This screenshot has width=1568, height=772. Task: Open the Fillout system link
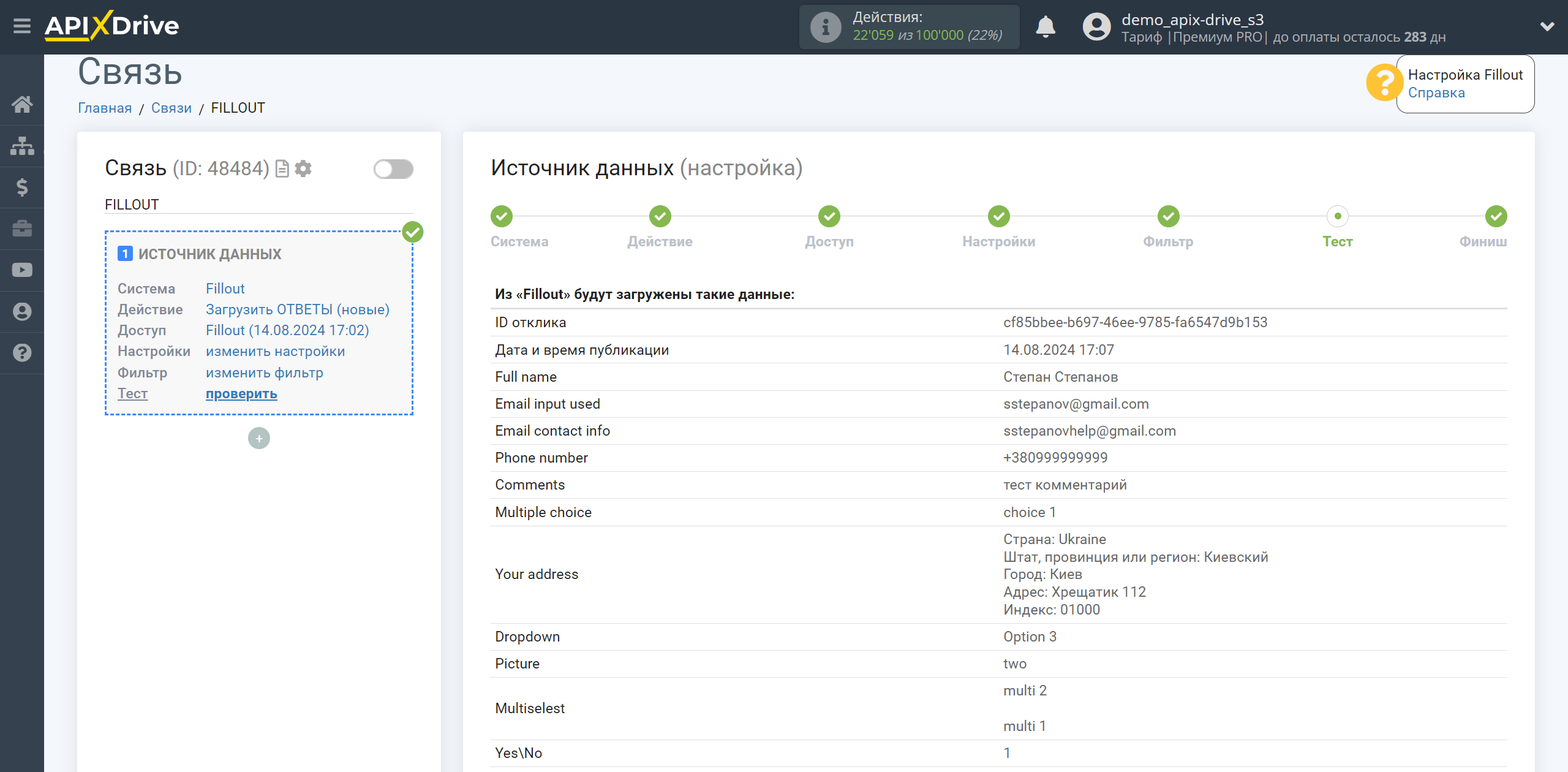pos(225,289)
